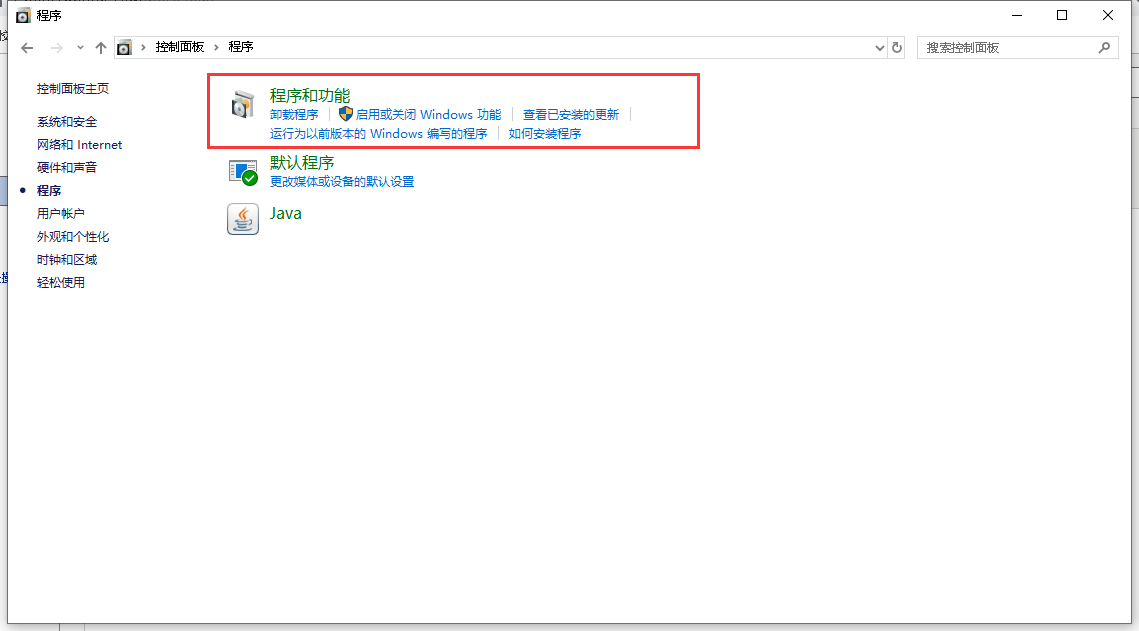Open the recent locations dropdown arrow
The height and width of the screenshot is (631, 1139).
80,48
